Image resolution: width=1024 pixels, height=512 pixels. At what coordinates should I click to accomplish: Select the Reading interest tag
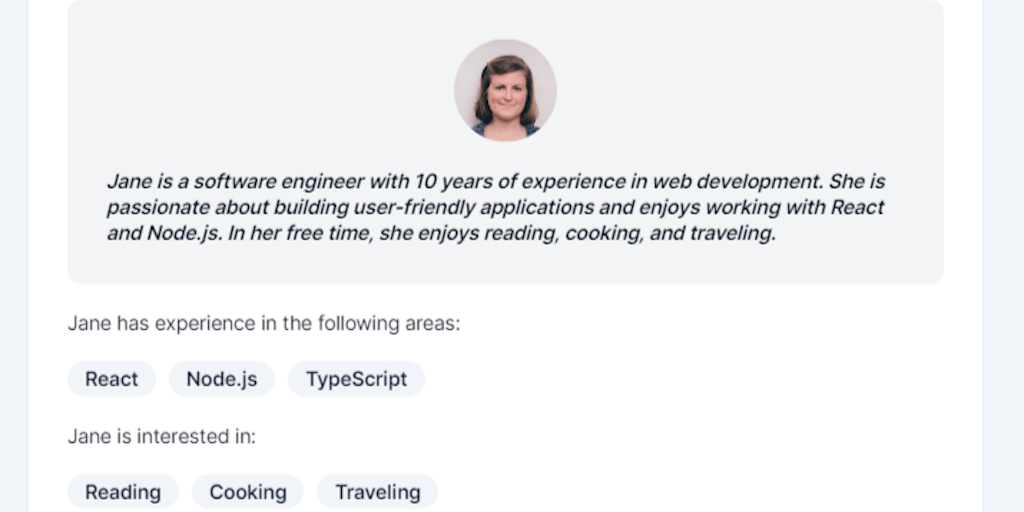coord(123,492)
